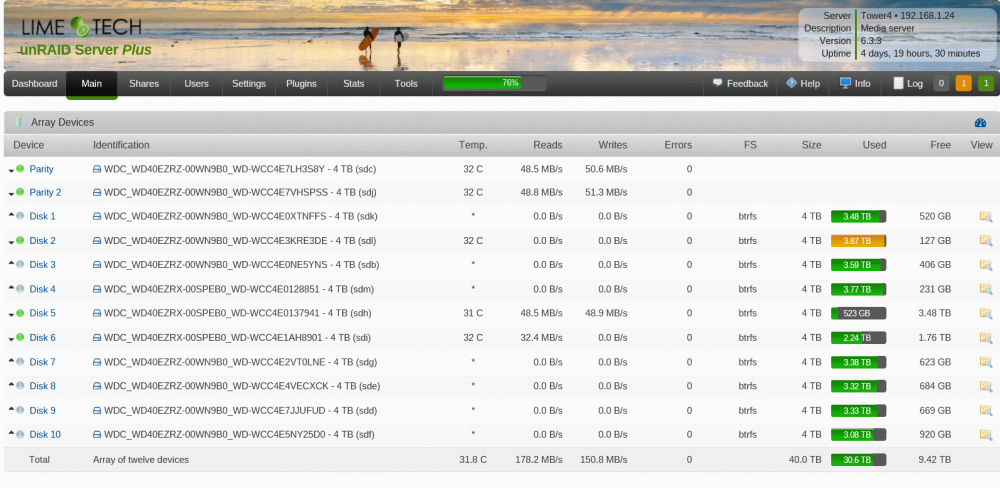Open the Disk 1 device link
Image resolution: width=1000 pixels, height=488 pixels.
pos(42,216)
